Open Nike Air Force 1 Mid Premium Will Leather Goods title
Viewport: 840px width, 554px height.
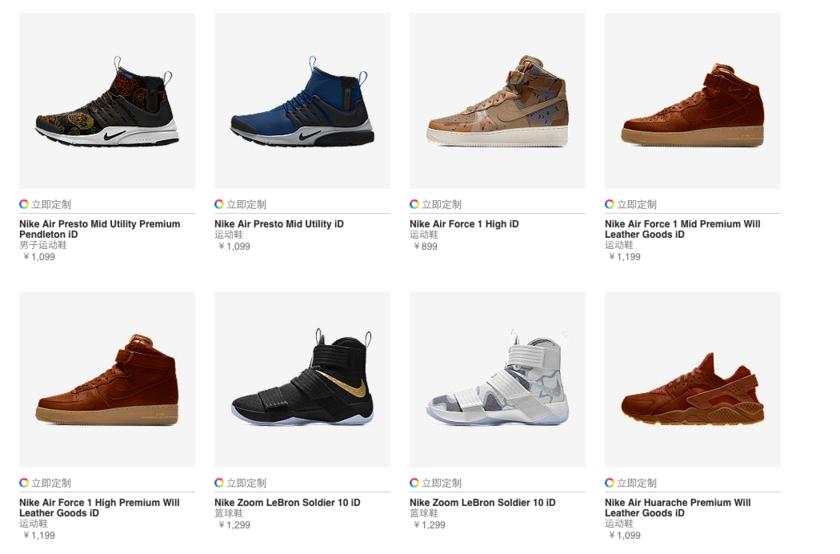(x=682, y=229)
